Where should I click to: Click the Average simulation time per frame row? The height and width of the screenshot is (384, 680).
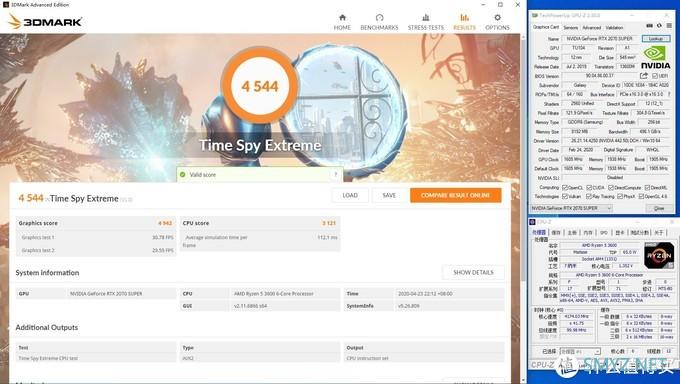pyautogui.click(x=260, y=241)
